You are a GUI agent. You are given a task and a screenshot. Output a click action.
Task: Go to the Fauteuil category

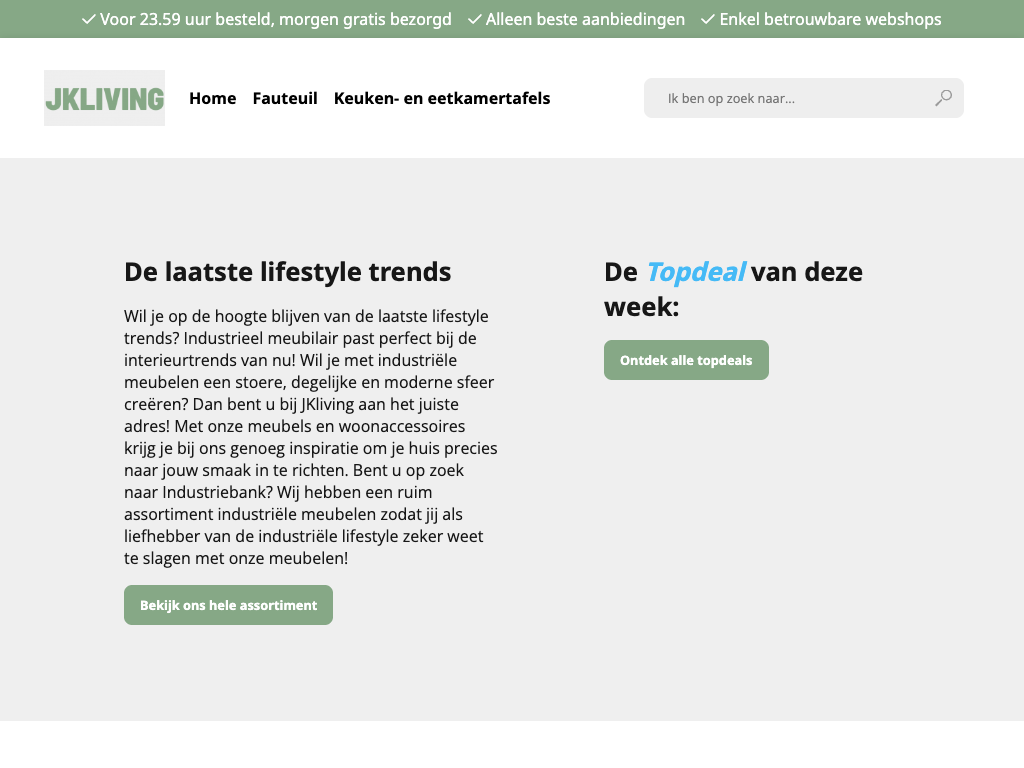[x=285, y=98]
